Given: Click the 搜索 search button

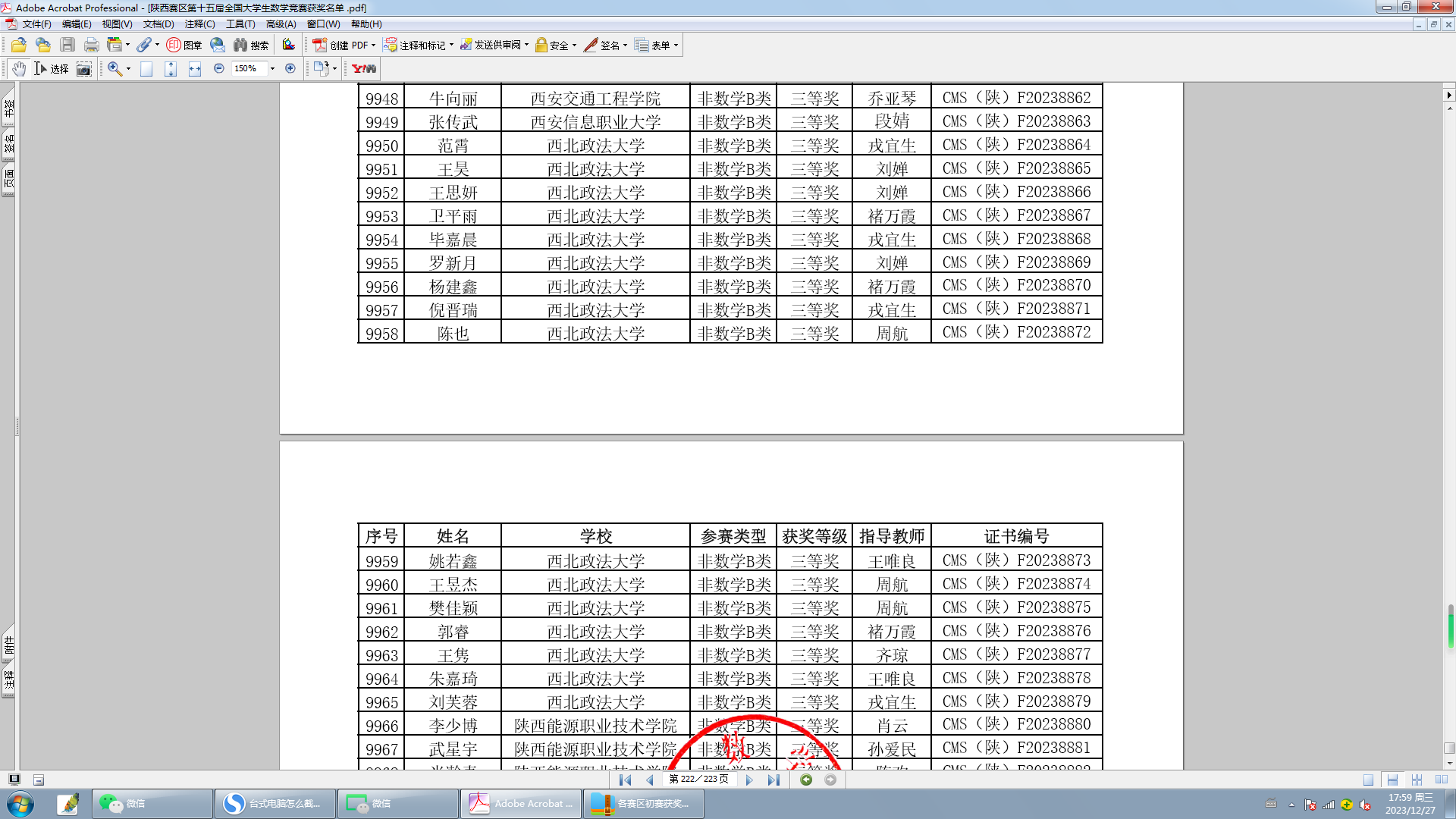Looking at the screenshot, I should point(251,45).
